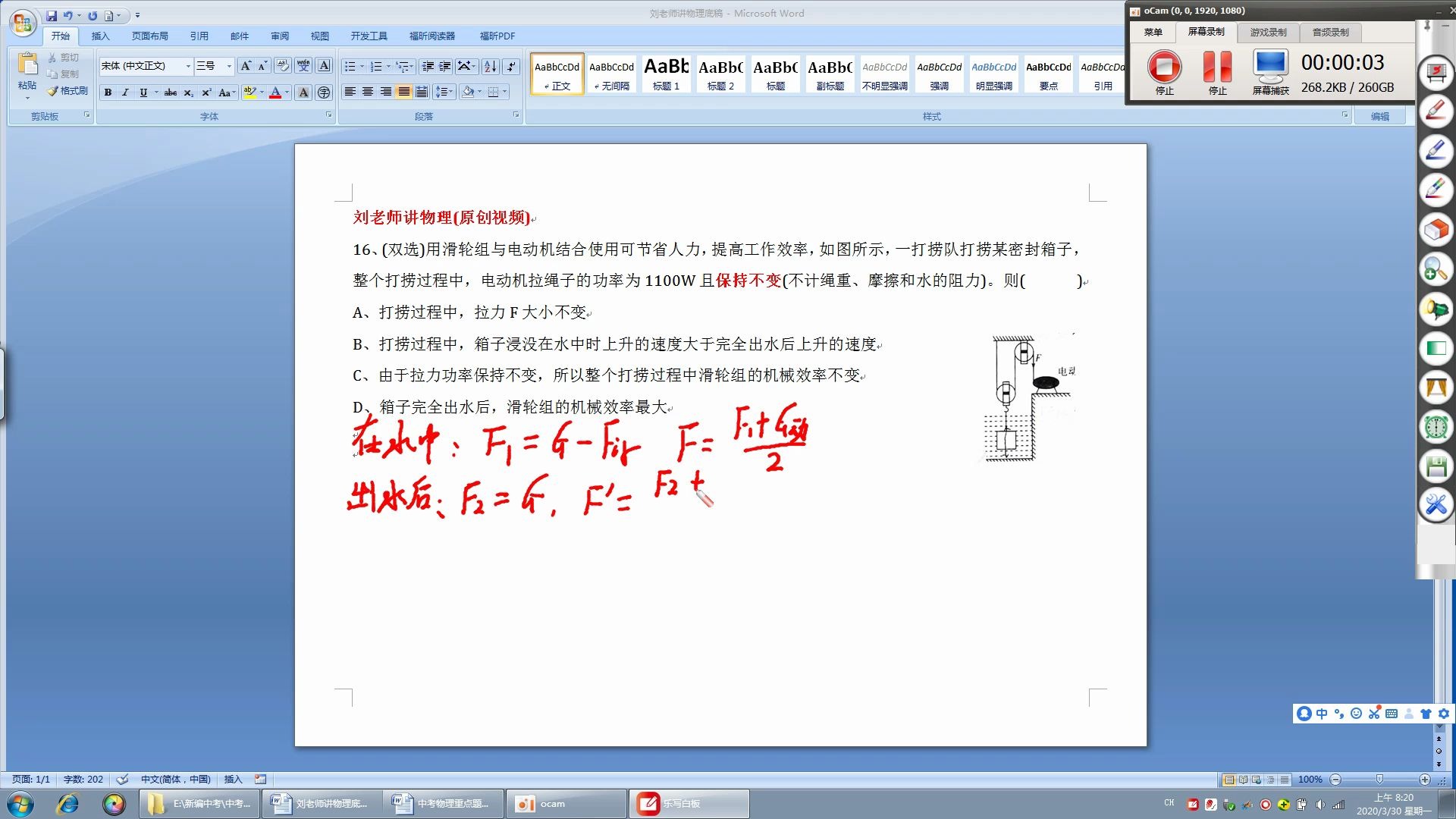Click the red font color swatch button
Viewport: 1456px width, 819px height.
pos(275,93)
